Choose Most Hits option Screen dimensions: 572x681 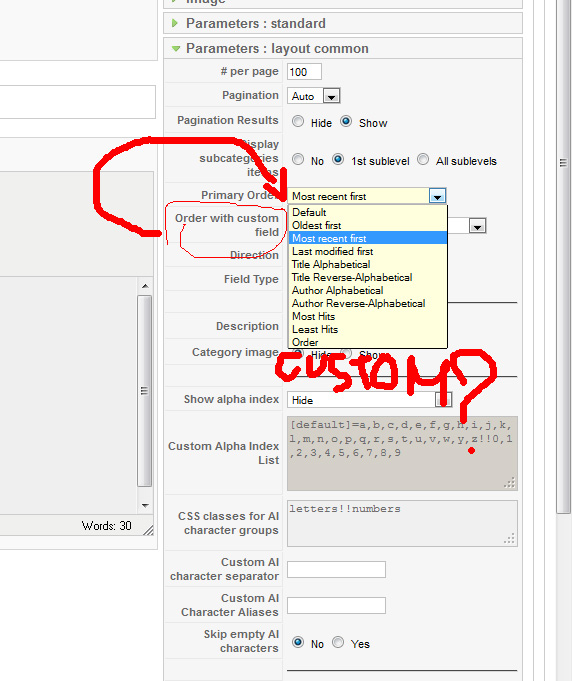coord(367,317)
